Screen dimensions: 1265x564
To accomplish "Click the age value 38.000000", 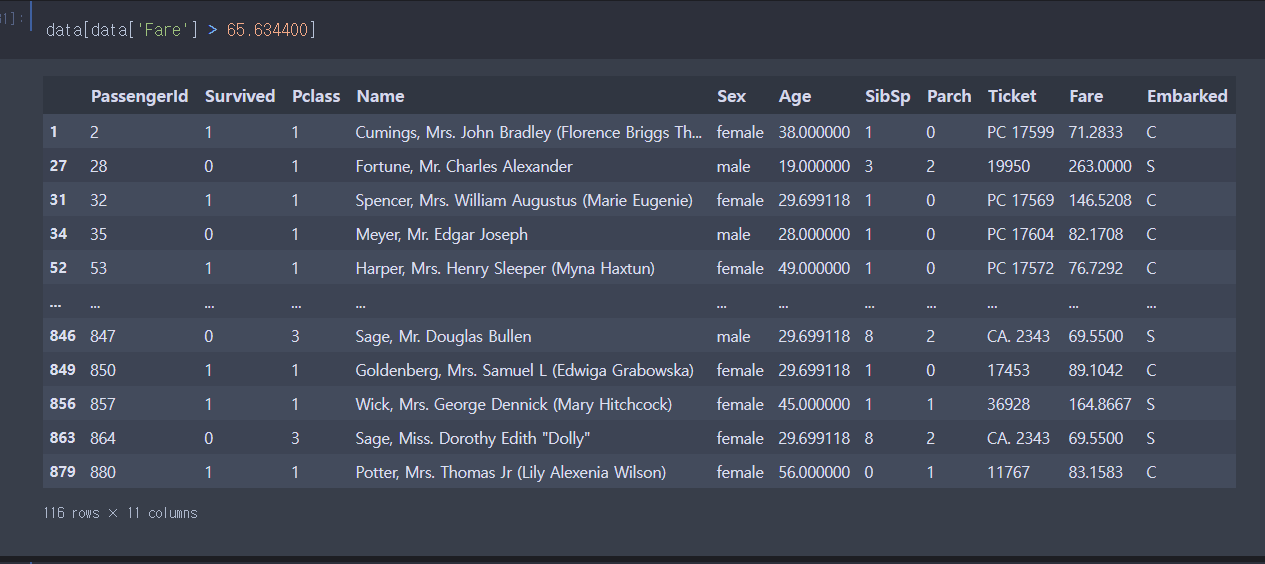I will [x=814, y=132].
